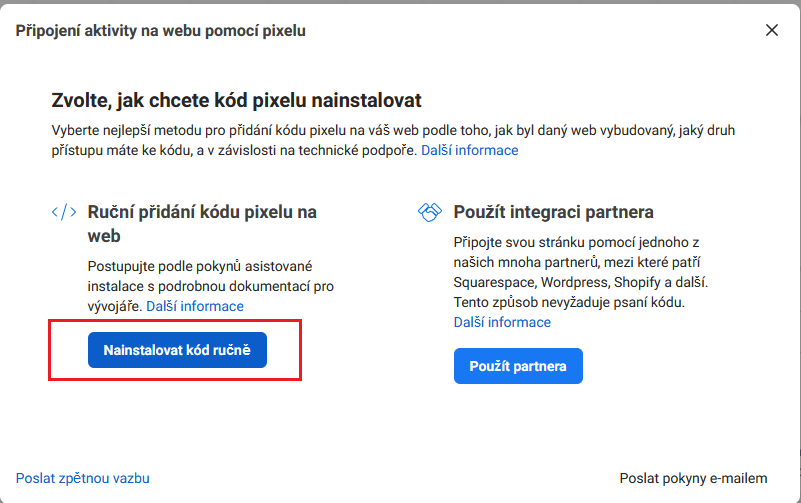Click text Postupujte podle pokynů asistované
This screenshot has width=801, height=503.
200,266
